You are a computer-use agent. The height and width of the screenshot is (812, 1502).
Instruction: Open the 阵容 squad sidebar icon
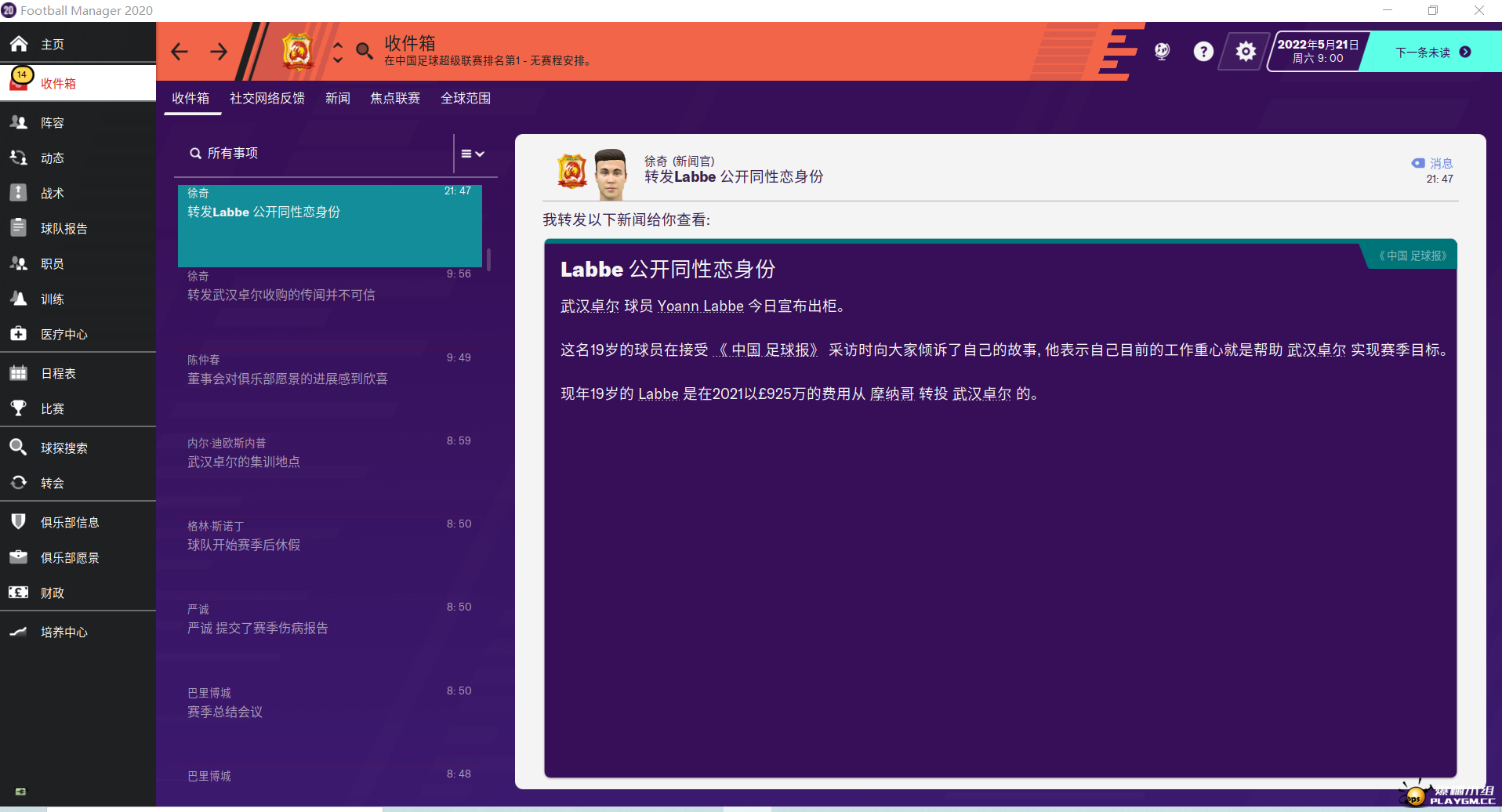[x=19, y=122]
